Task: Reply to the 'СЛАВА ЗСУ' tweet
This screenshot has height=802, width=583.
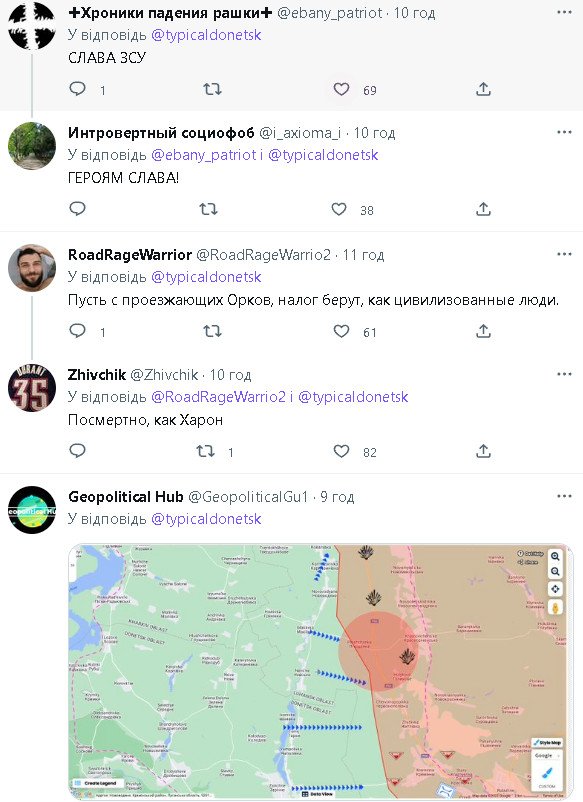Action: [77, 90]
